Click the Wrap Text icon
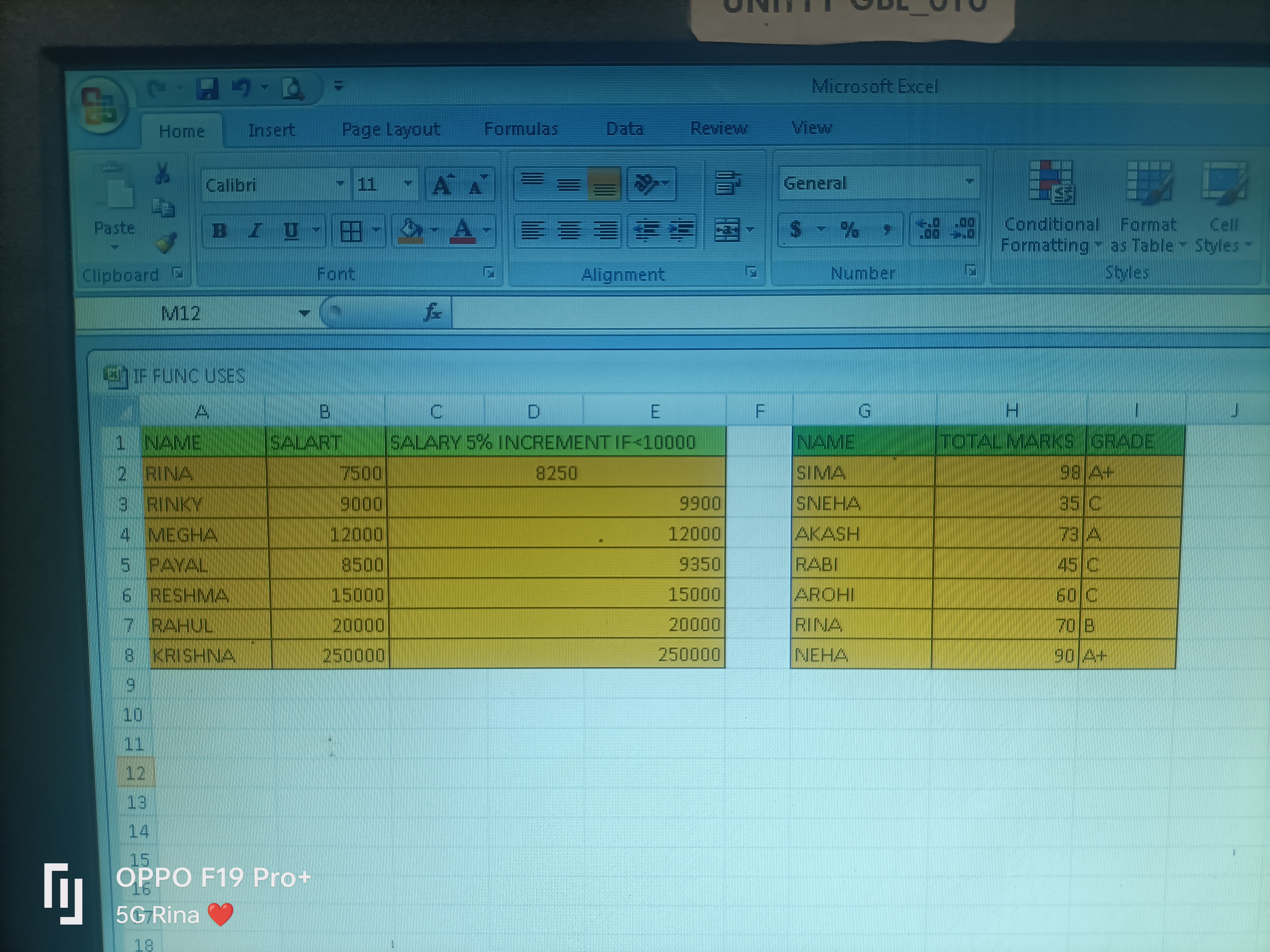Viewport: 1270px width, 952px height. coord(727,184)
